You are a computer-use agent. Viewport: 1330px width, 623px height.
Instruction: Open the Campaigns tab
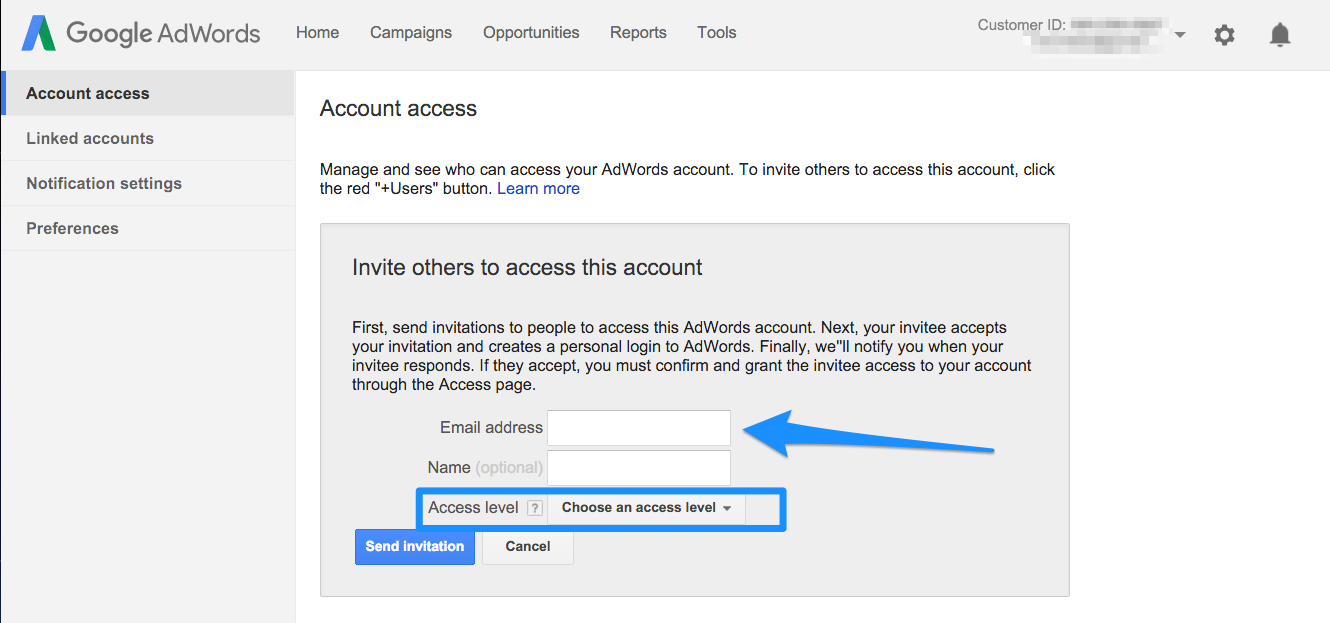(x=411, y=33)
